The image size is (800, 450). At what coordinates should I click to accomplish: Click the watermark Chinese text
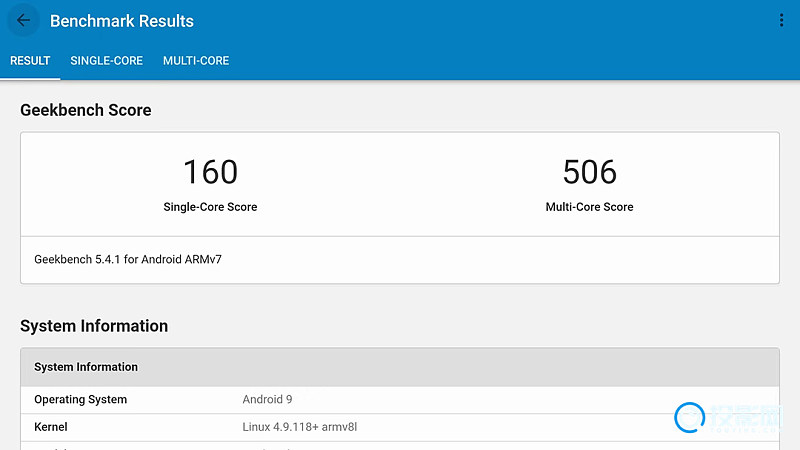[746, 416]
